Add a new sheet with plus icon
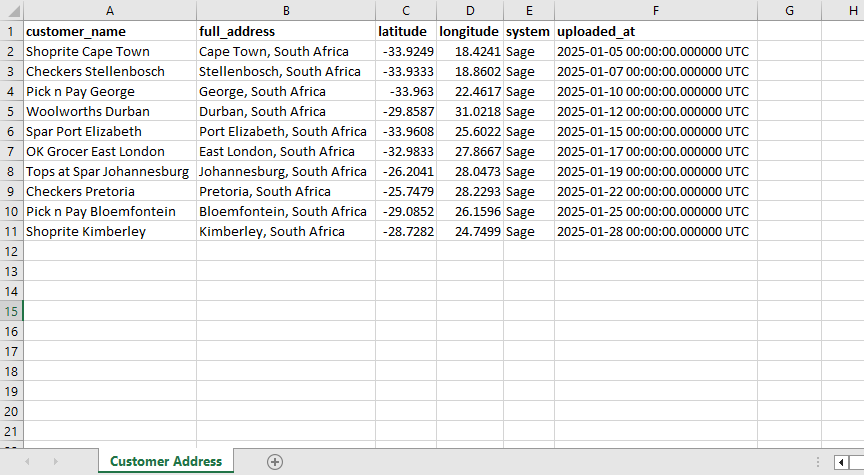This screenshot has width=864, height=475. [275, 462]
